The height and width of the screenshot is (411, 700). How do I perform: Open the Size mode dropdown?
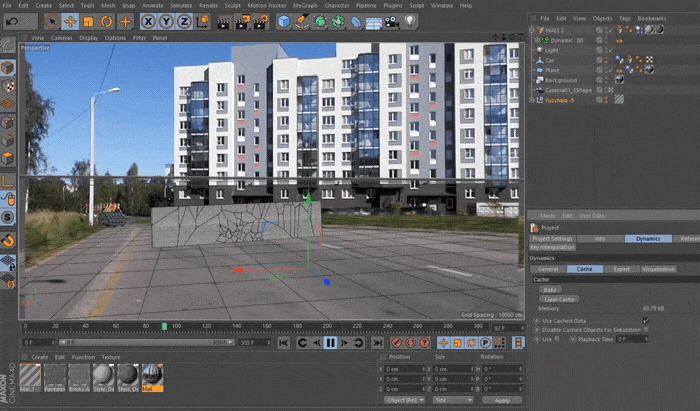click(x=452, y=399)
